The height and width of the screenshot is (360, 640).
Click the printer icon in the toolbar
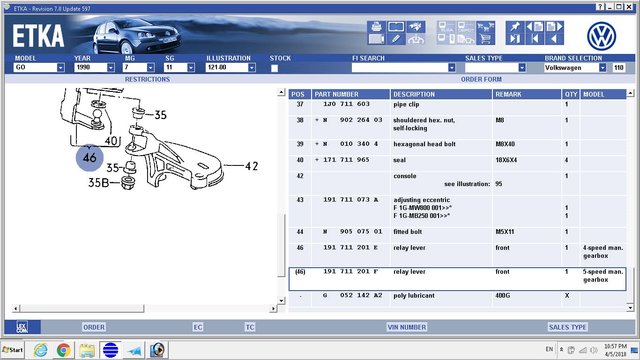click(376, 27)
